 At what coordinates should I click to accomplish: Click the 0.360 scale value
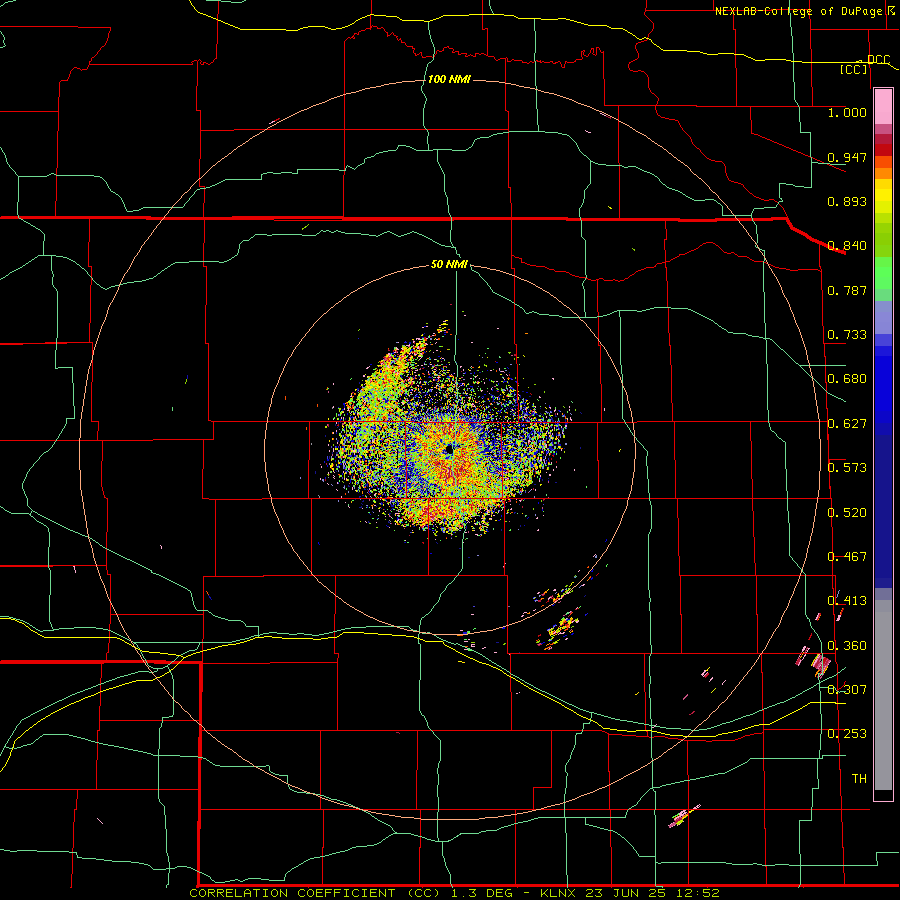coord(847,646)
